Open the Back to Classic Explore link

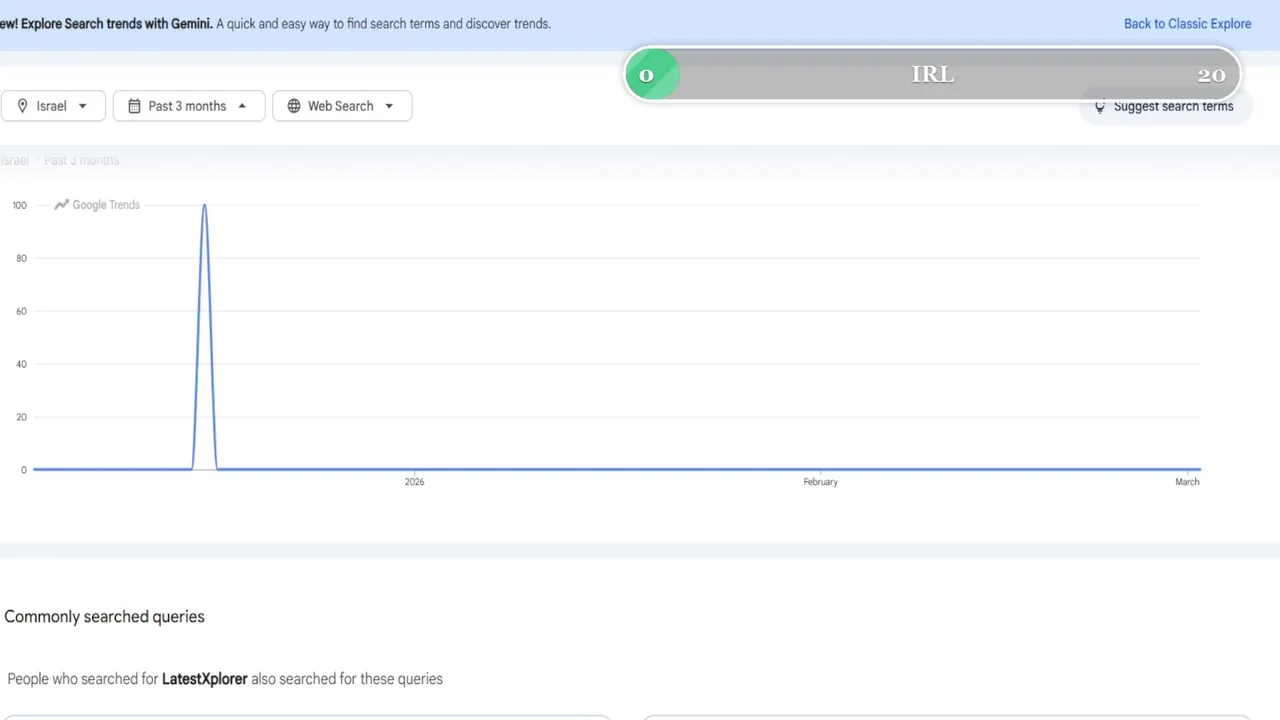[x=1187, y=23]
